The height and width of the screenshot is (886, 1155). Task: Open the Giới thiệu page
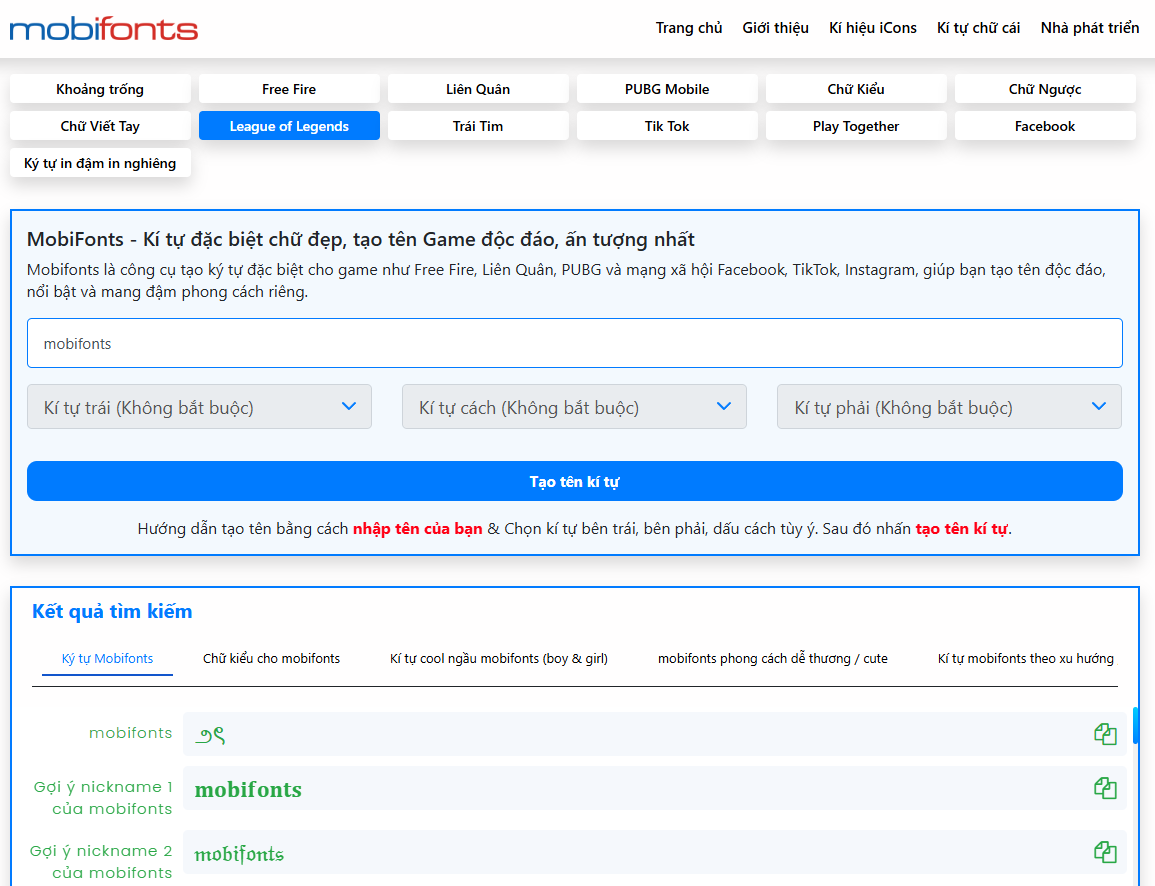(x=775, y=28)
